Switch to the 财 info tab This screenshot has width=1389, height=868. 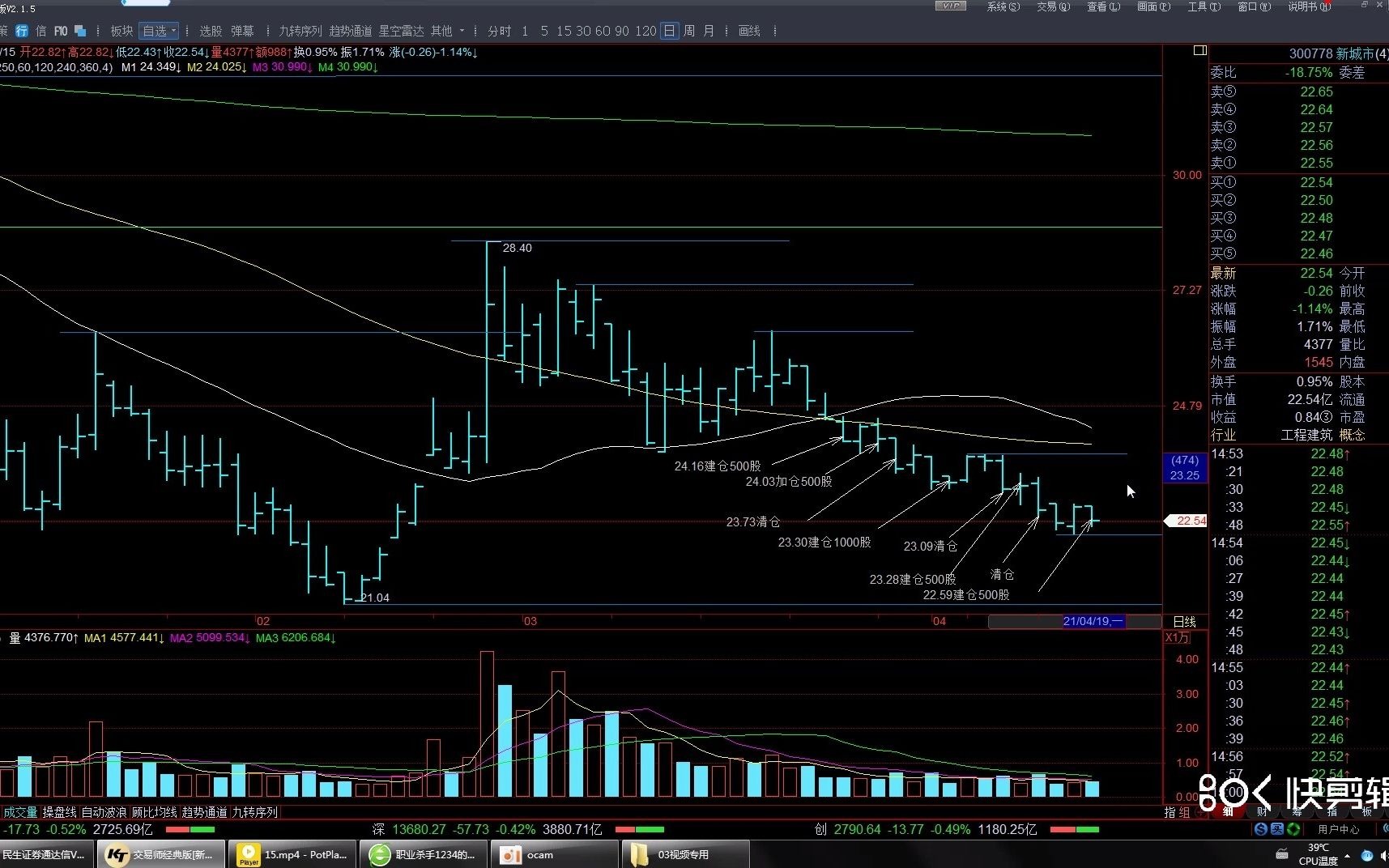coord(1263,811)
